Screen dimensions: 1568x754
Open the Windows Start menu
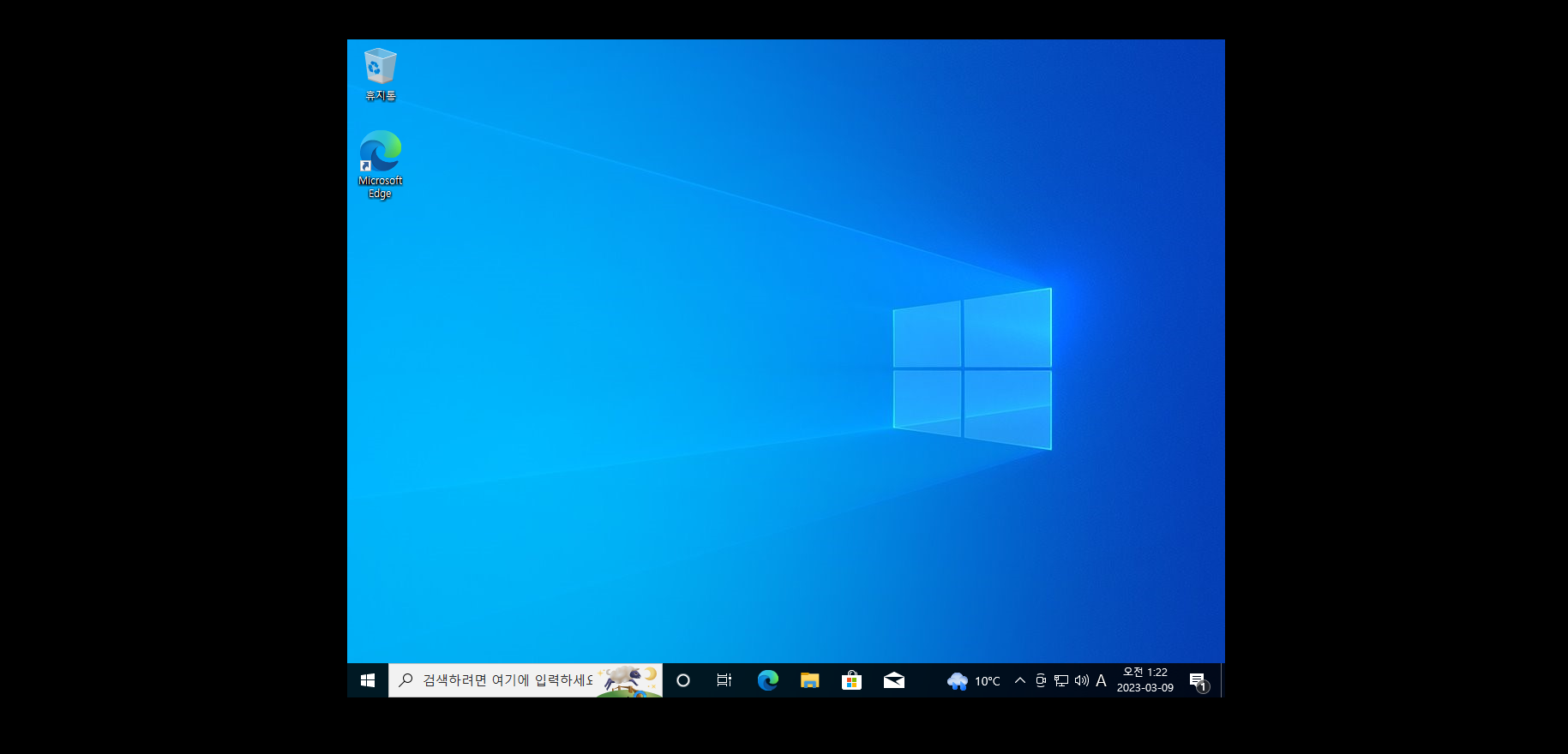pyautogui.click(x=368, y=680)
